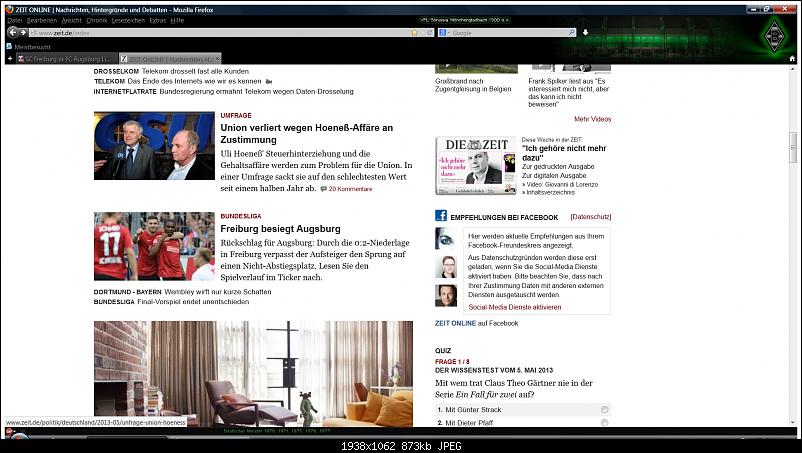
Task: Open the Lesezeichen menu
Action: pyautogui.click(x=128, y=20)
